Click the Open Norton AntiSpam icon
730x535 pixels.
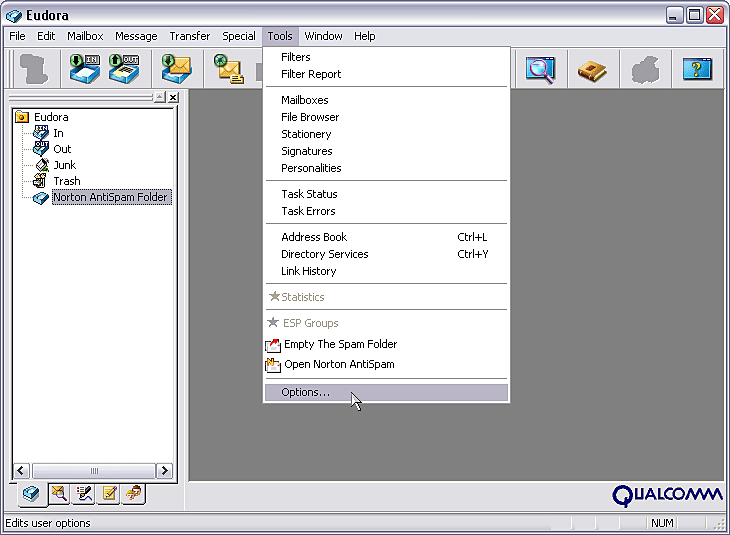click(x=273, y=366)
